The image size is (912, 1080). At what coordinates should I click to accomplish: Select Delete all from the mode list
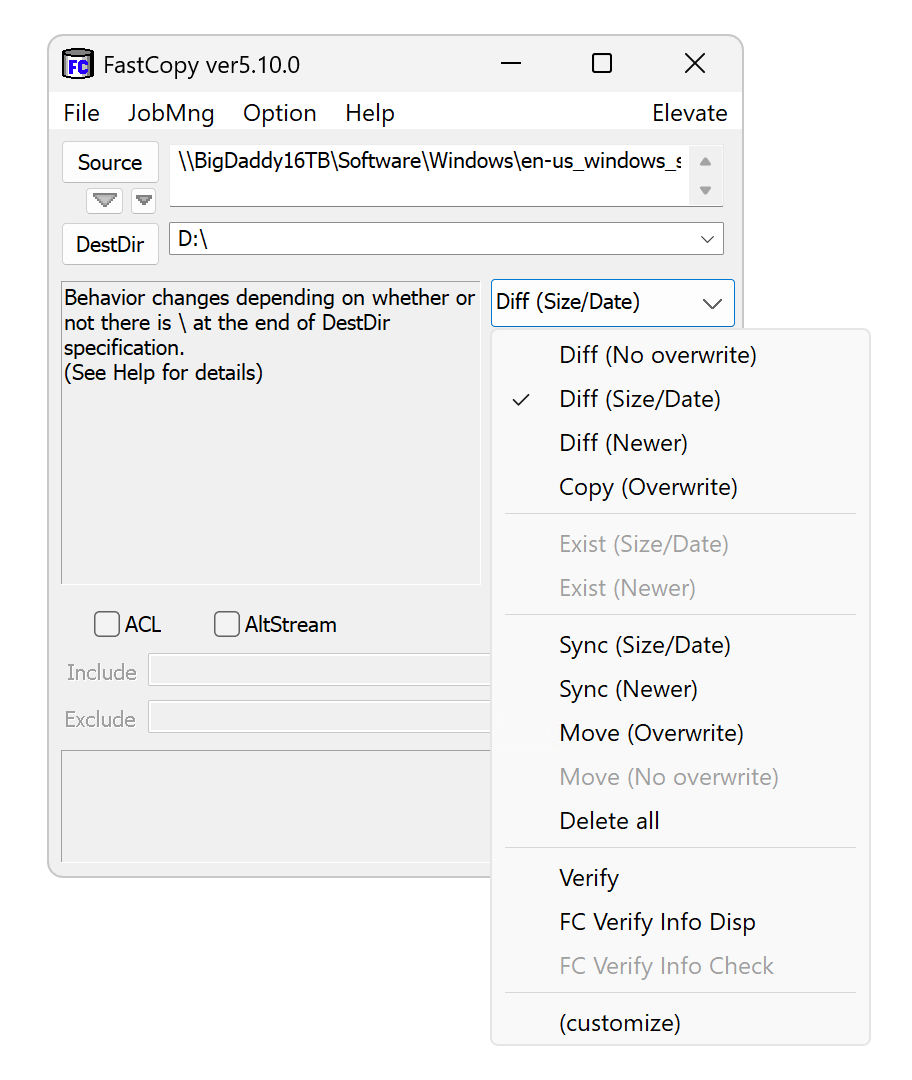(609, 822)
